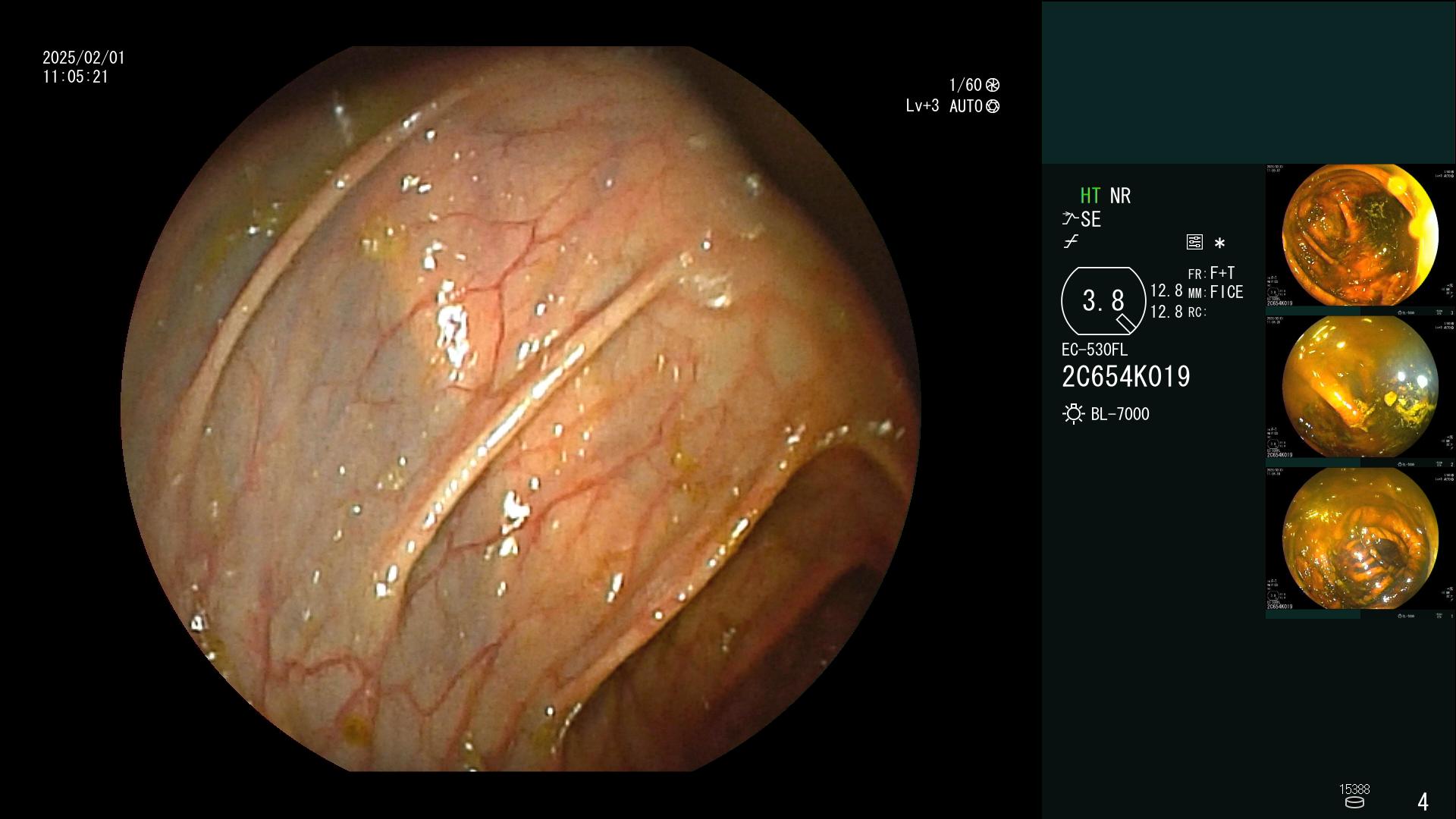Open captured thumbnail number 3
Image resolution: width=1456 pixels, height=819 pixels.
(x=1360, y=240)
